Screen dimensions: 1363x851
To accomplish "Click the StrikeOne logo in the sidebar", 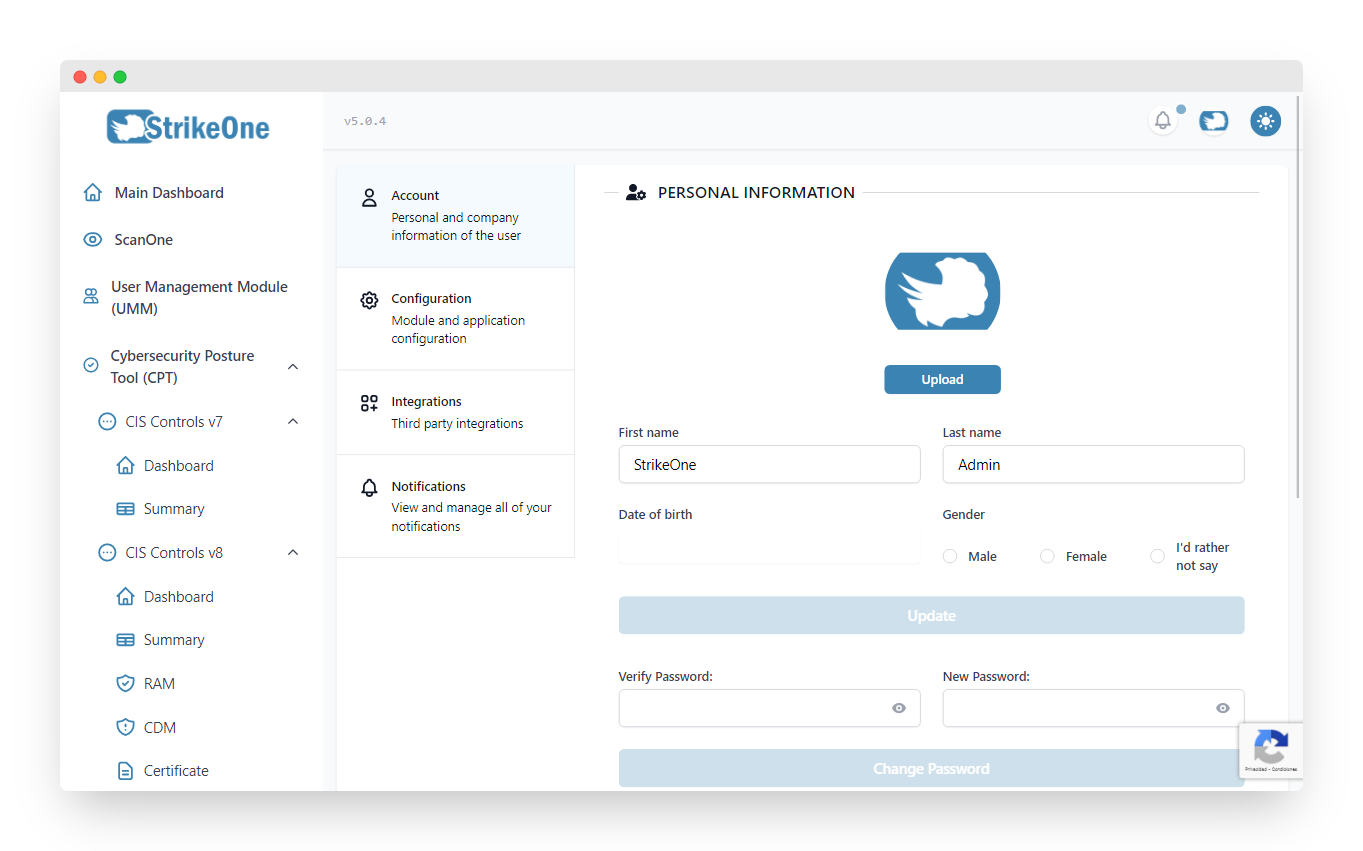I will pos(187,126).
